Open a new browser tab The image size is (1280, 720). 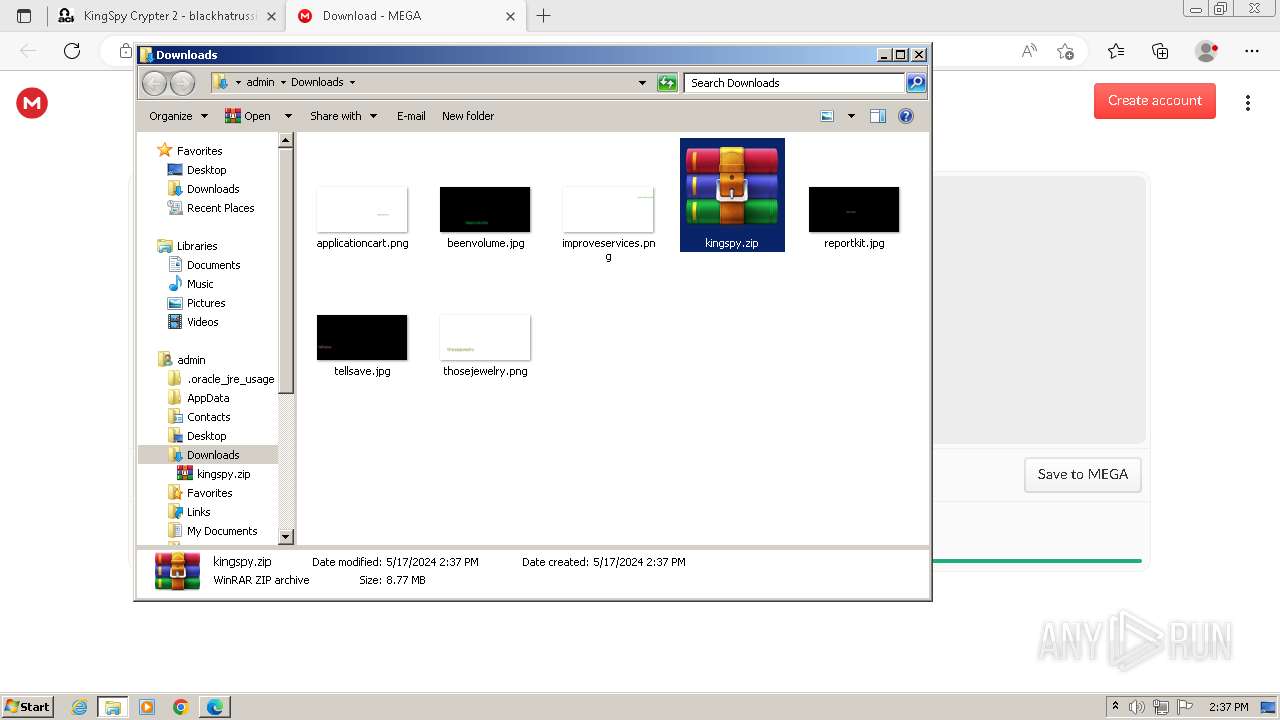tap(544, 16)
